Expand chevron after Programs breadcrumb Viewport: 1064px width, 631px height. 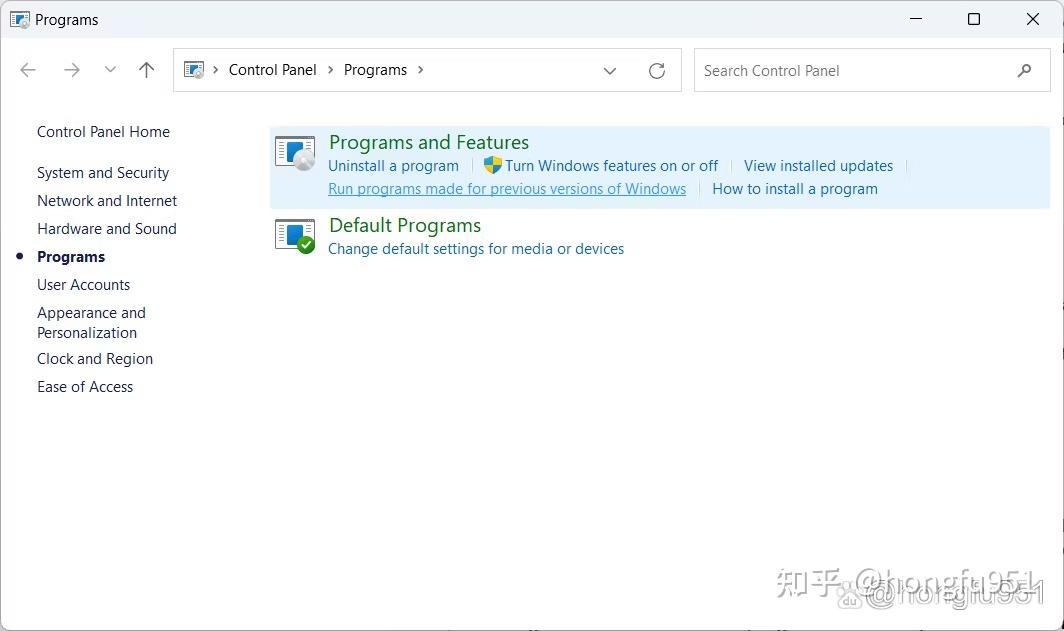pos(421,70)
